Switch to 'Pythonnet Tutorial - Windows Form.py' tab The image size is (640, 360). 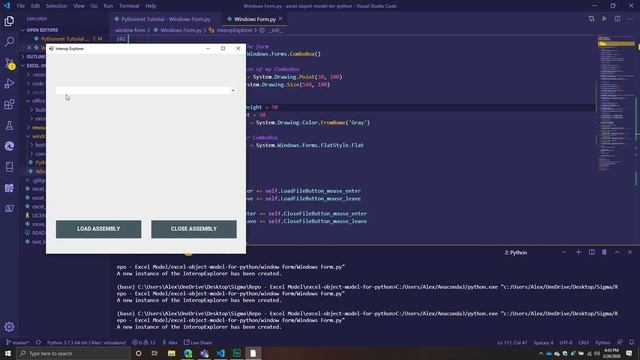[165, 19]
